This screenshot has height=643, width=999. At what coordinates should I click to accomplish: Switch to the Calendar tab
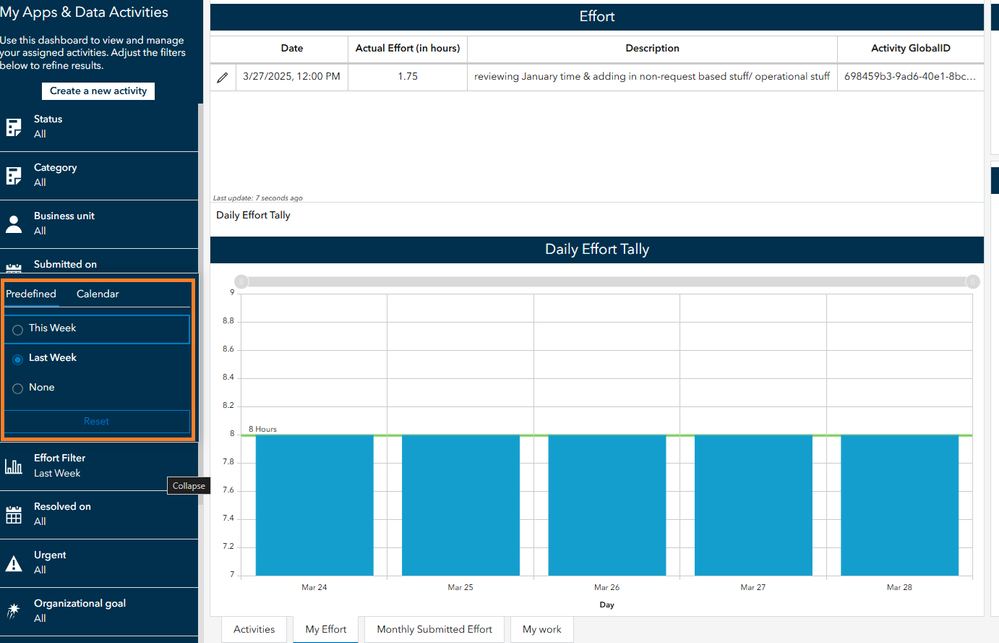[x=97, y=294]
